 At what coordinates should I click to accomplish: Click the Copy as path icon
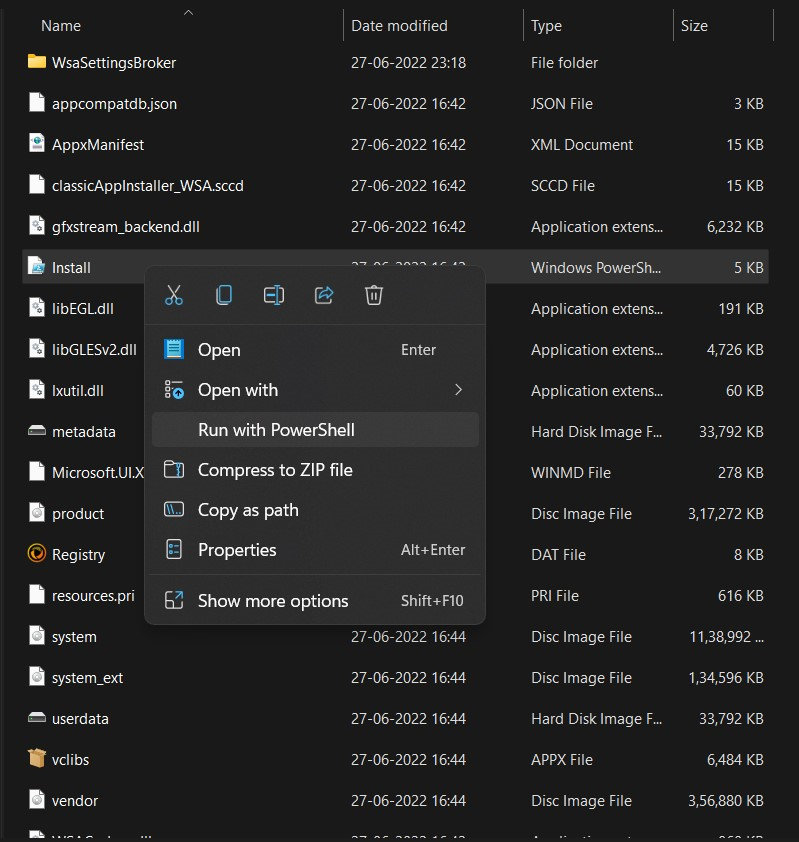click(x=174, y=509)
